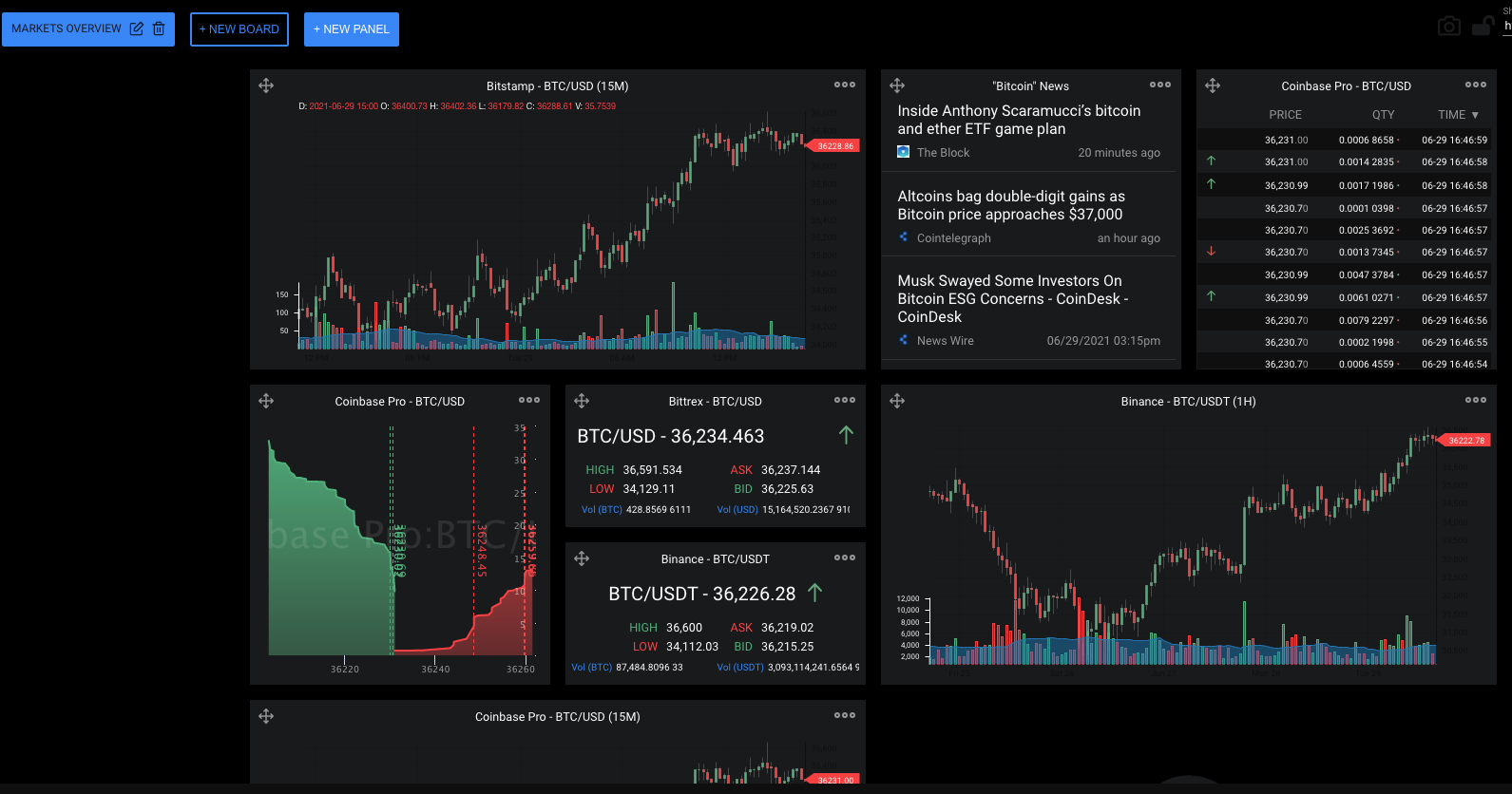Viewport: 1512px width, 794px height.
Task: Click the BTC/USD - 36,234.463 price heading
Action: (671, 436)
